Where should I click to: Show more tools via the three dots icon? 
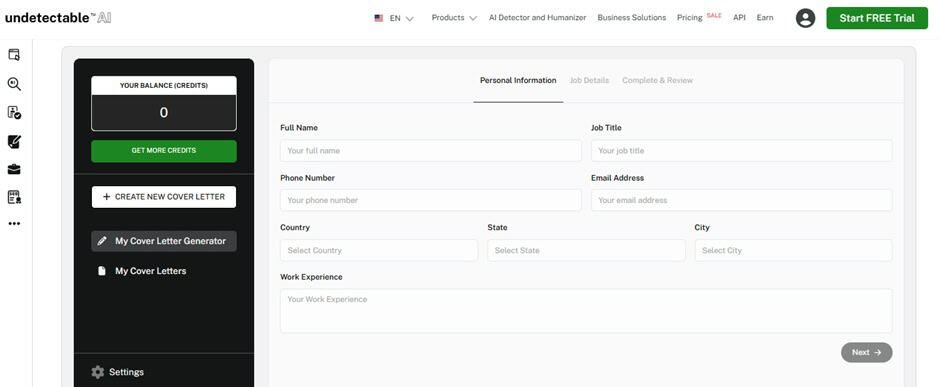click(14, 223)
